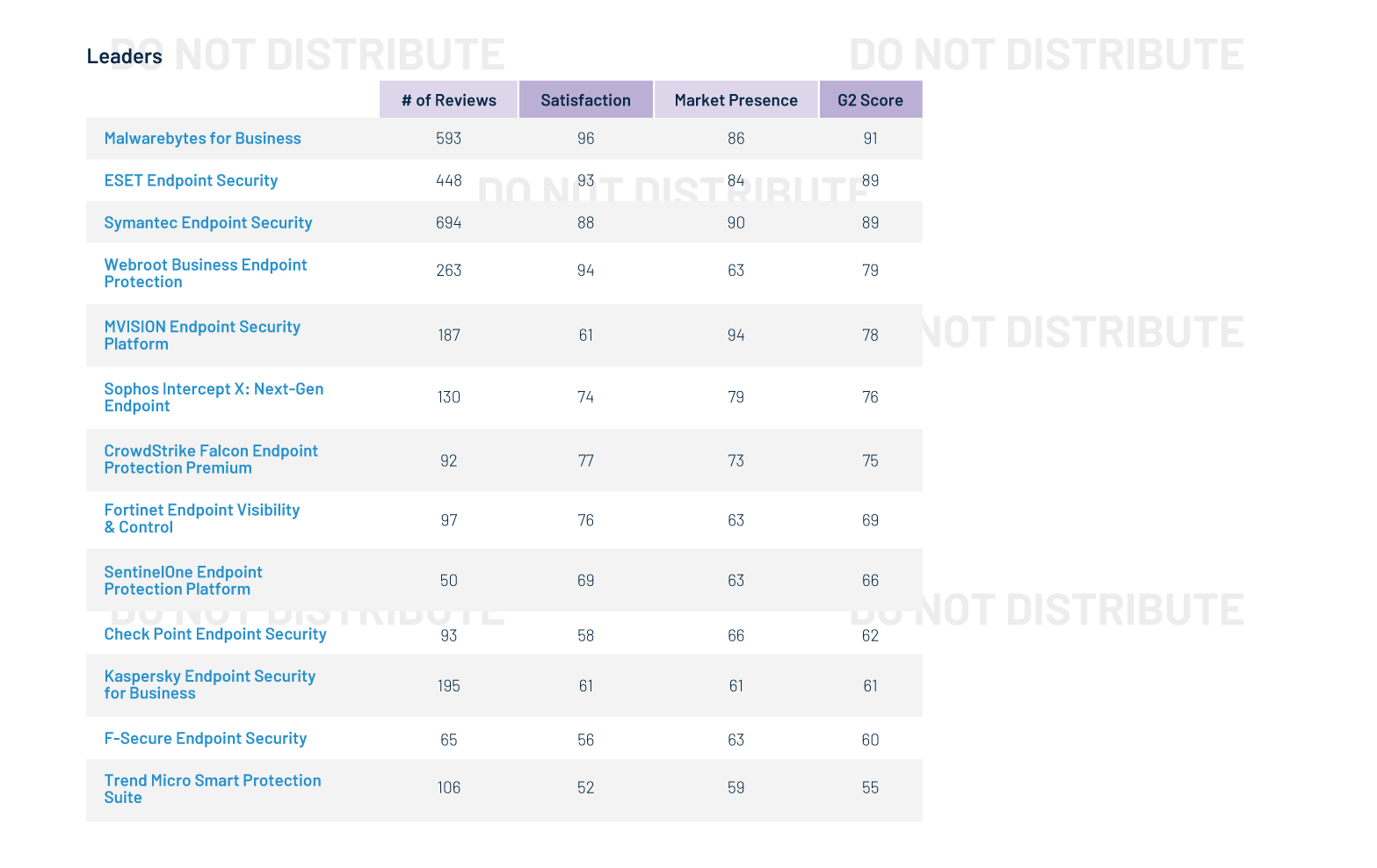Click the F-Secure Endpoint Security link

tap(206, 738)
